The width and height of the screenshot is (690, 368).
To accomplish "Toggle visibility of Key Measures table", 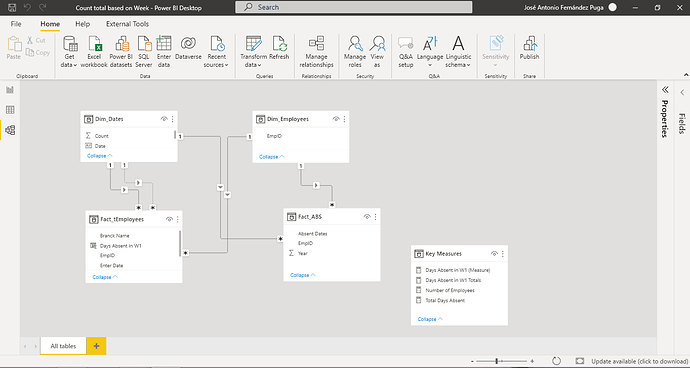I will [x=494, y=254].
